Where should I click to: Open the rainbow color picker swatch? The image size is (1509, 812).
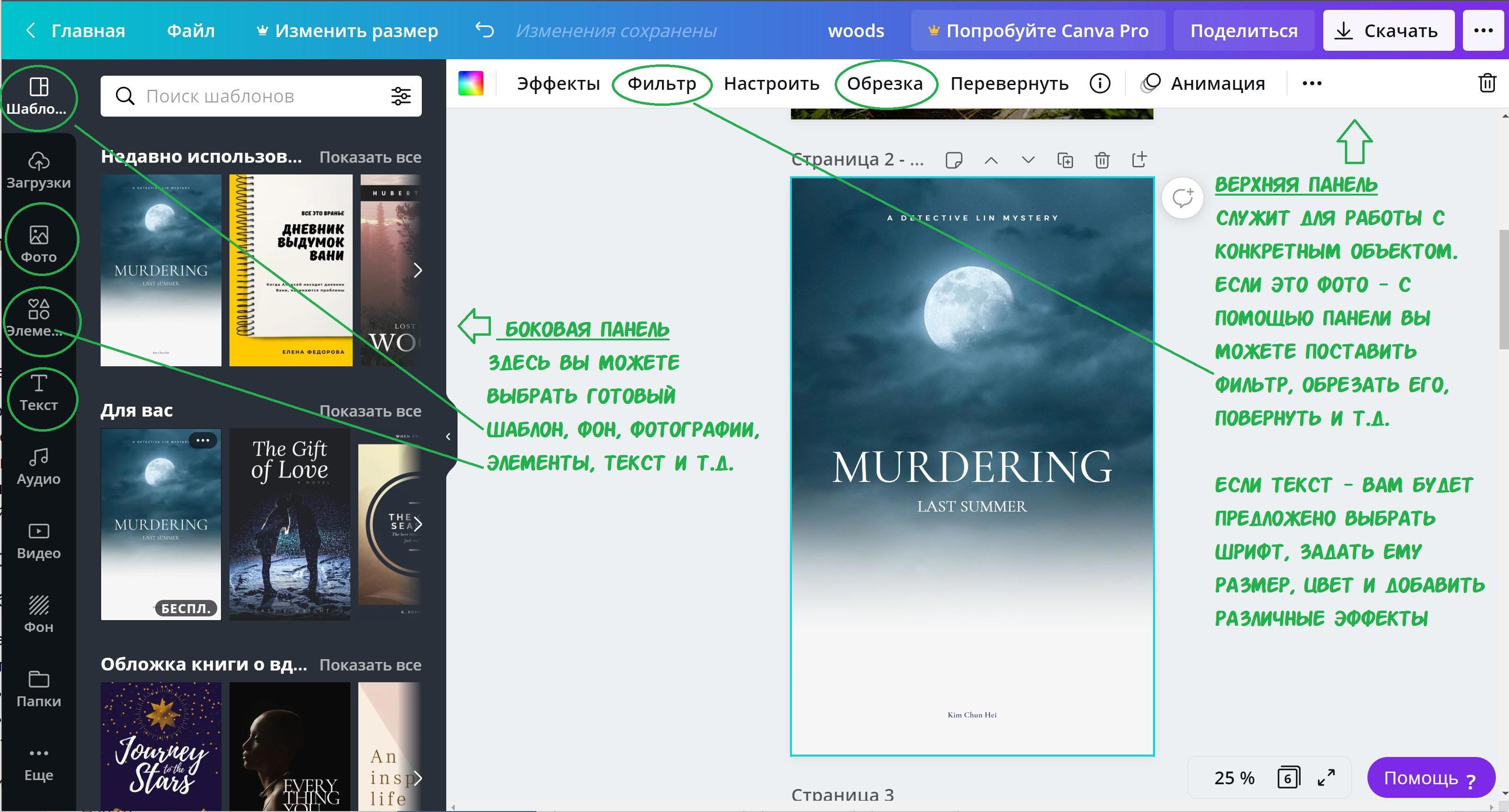point(471,84)
